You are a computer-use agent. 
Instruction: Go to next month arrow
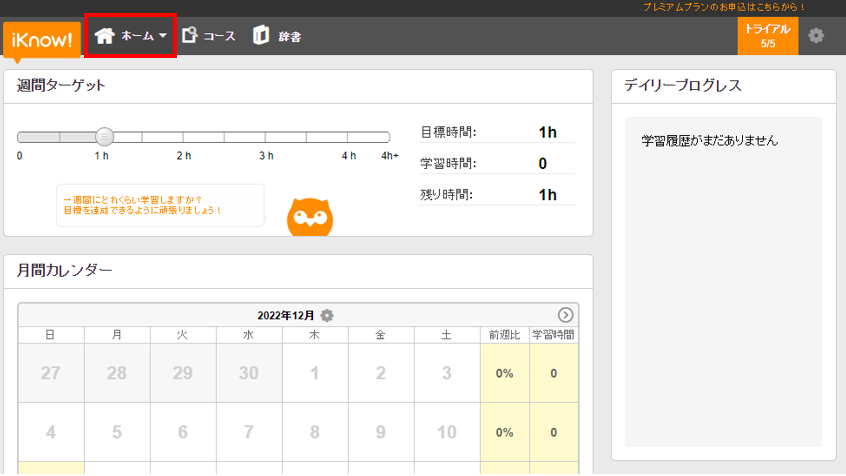click(565, 315)
